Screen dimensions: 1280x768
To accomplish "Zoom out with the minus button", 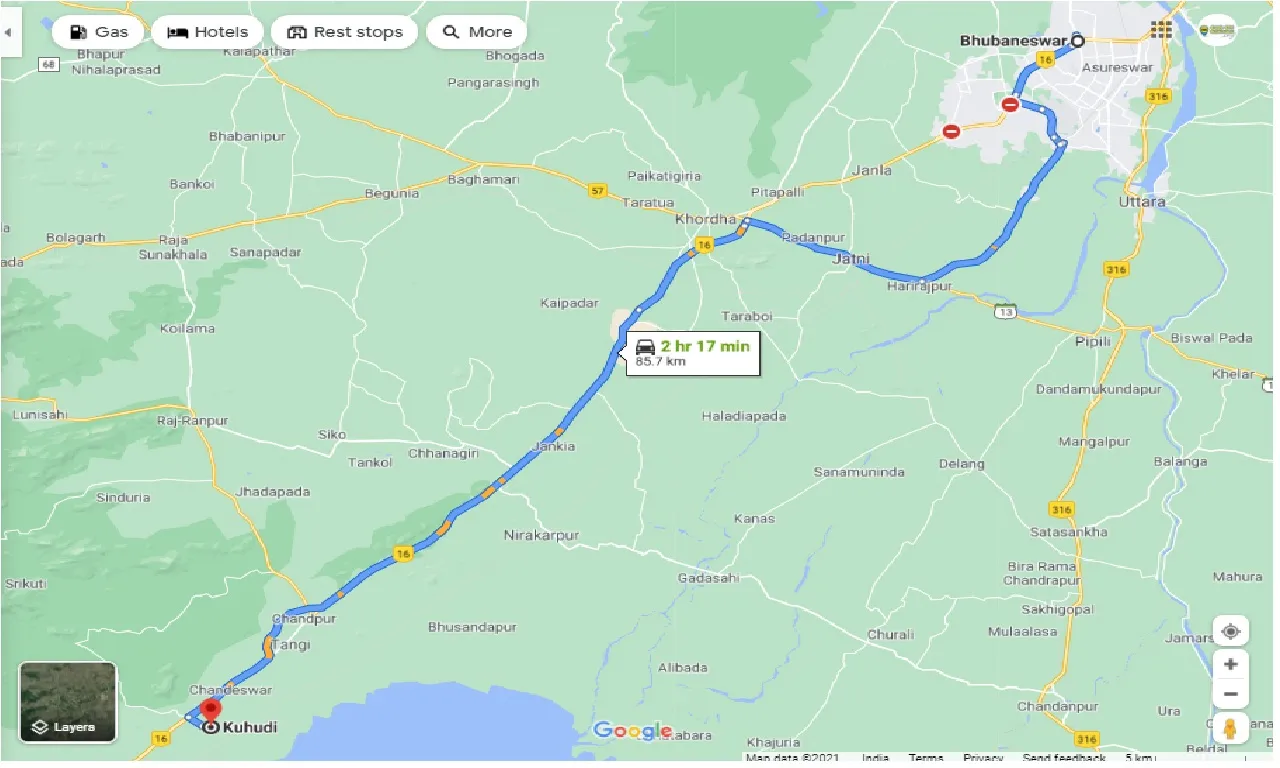I will 1231,694.
